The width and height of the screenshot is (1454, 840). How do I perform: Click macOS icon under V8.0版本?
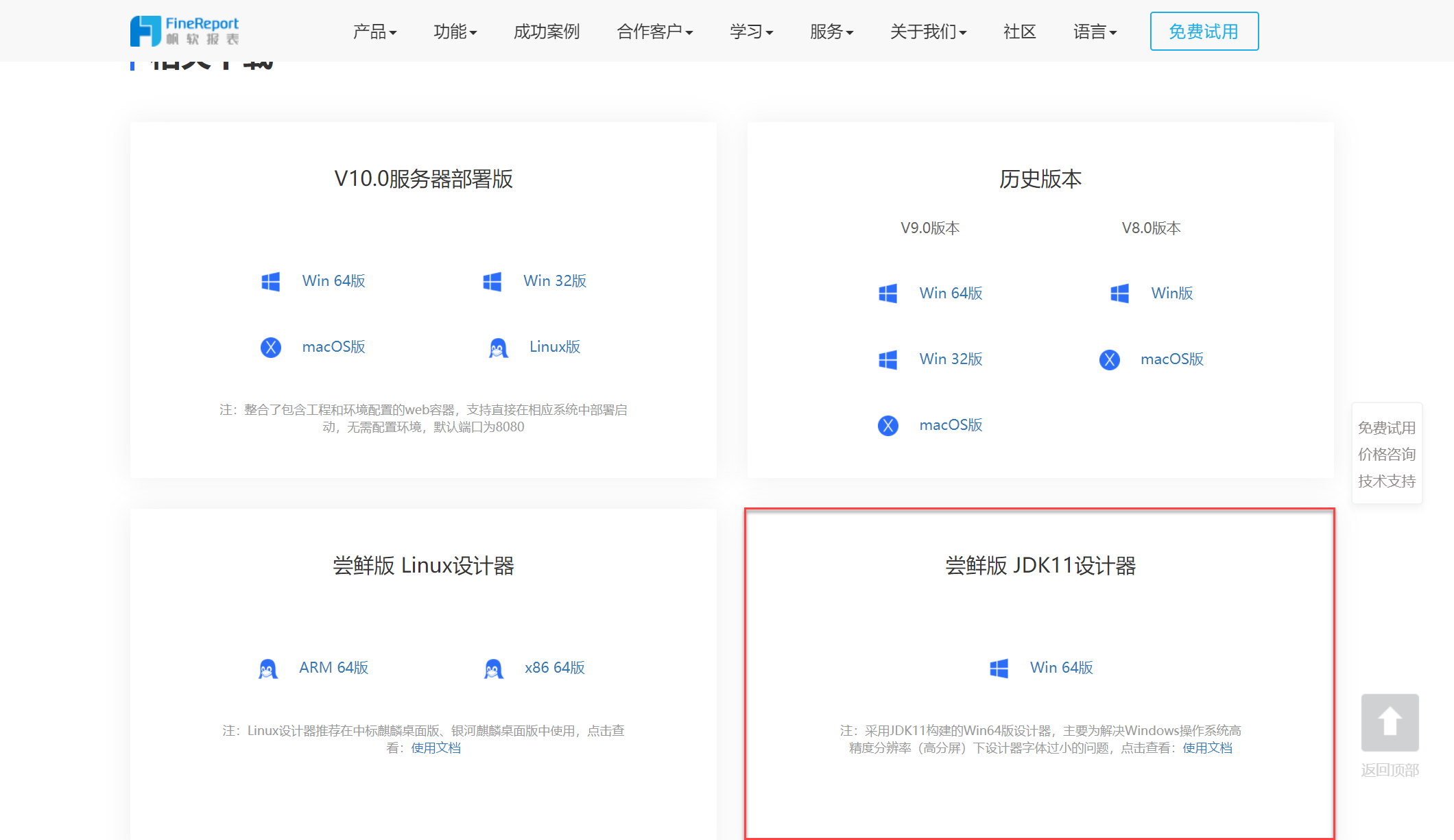click(1109, 359)
